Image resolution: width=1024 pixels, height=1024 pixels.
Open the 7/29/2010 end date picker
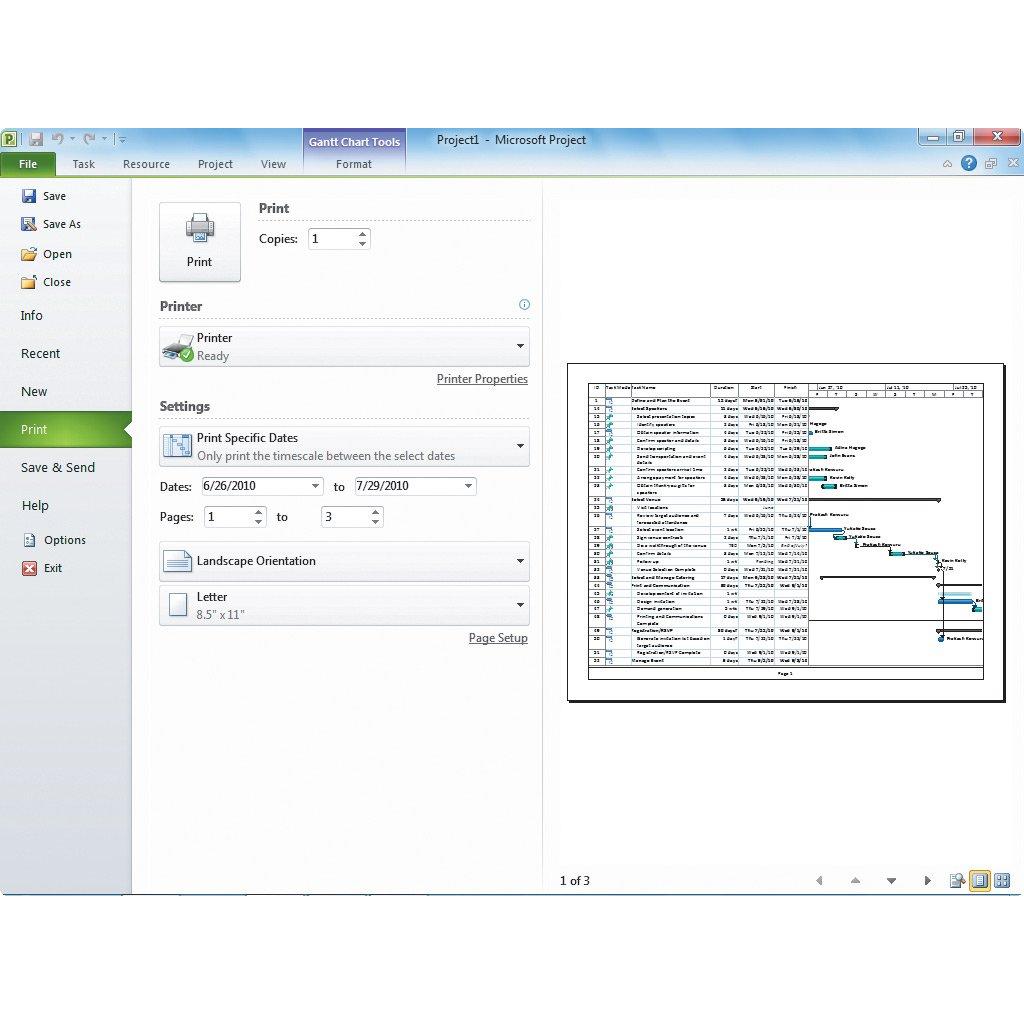point(468,486)
